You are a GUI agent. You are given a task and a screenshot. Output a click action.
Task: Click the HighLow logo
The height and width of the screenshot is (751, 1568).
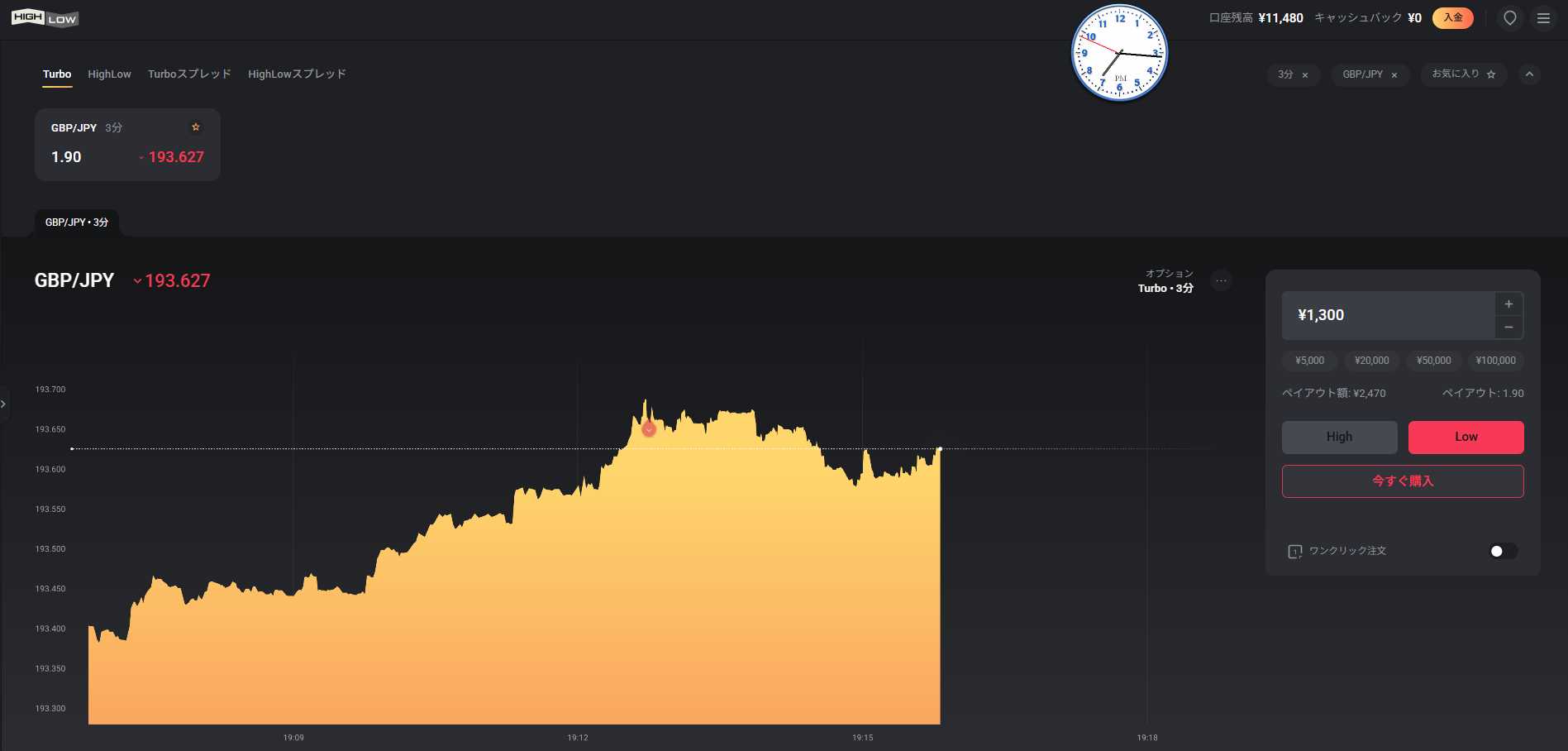(45, 18)
